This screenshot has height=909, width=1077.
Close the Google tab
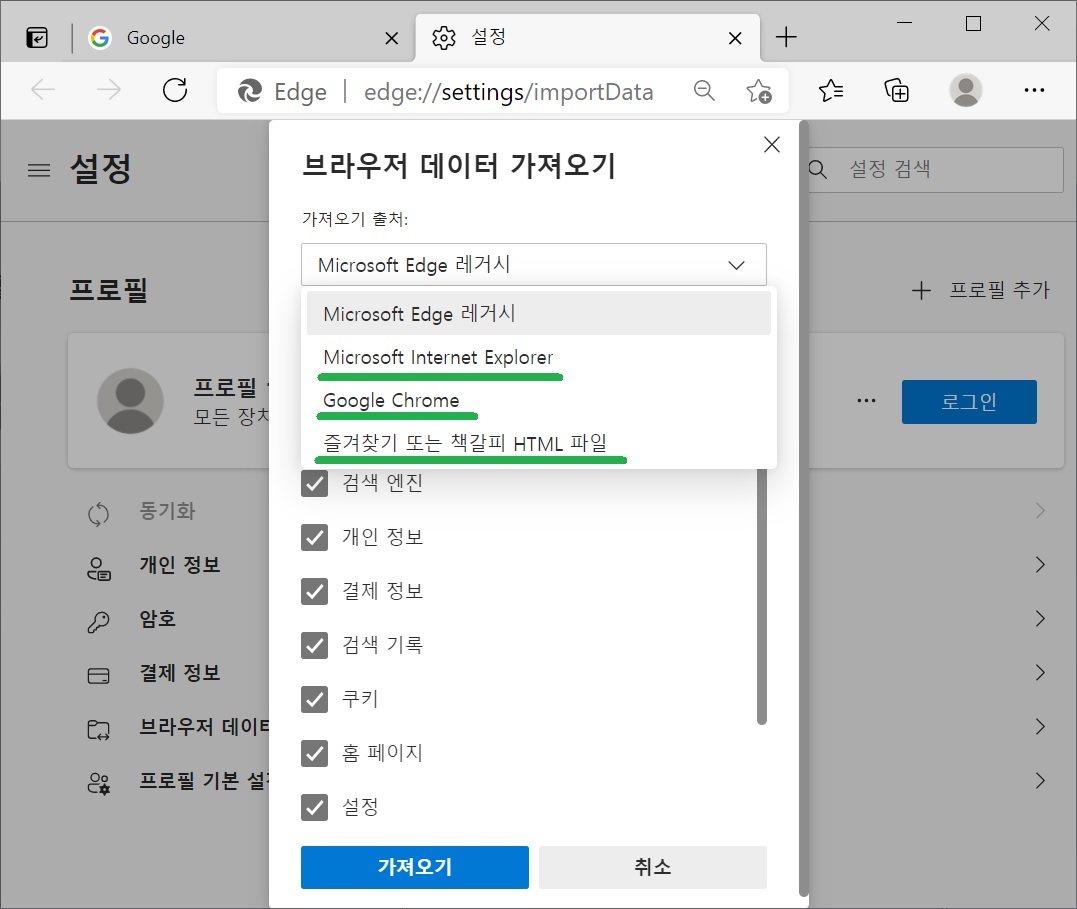[392, 38]
